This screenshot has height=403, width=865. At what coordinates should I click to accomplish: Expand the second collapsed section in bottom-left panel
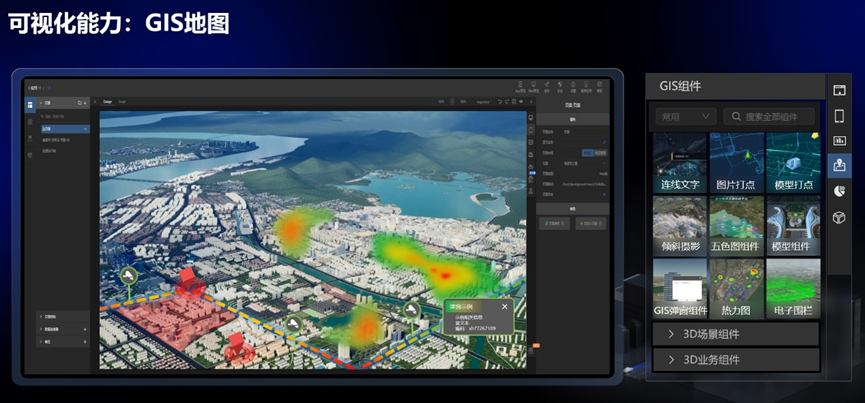[x=62, y=329]
